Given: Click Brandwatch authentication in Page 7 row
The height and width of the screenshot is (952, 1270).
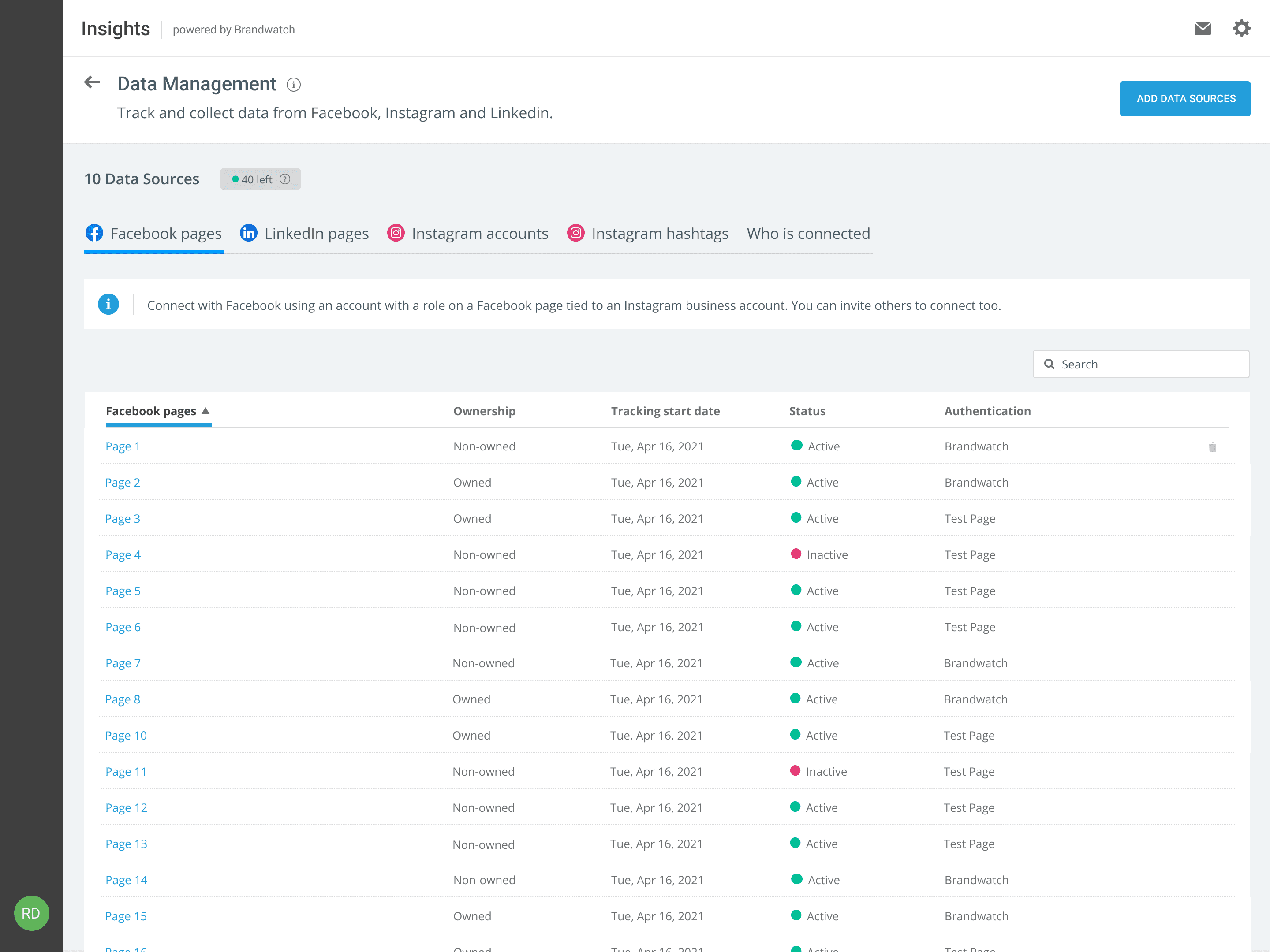Looking at the screenshot, I should click(975, 663).
